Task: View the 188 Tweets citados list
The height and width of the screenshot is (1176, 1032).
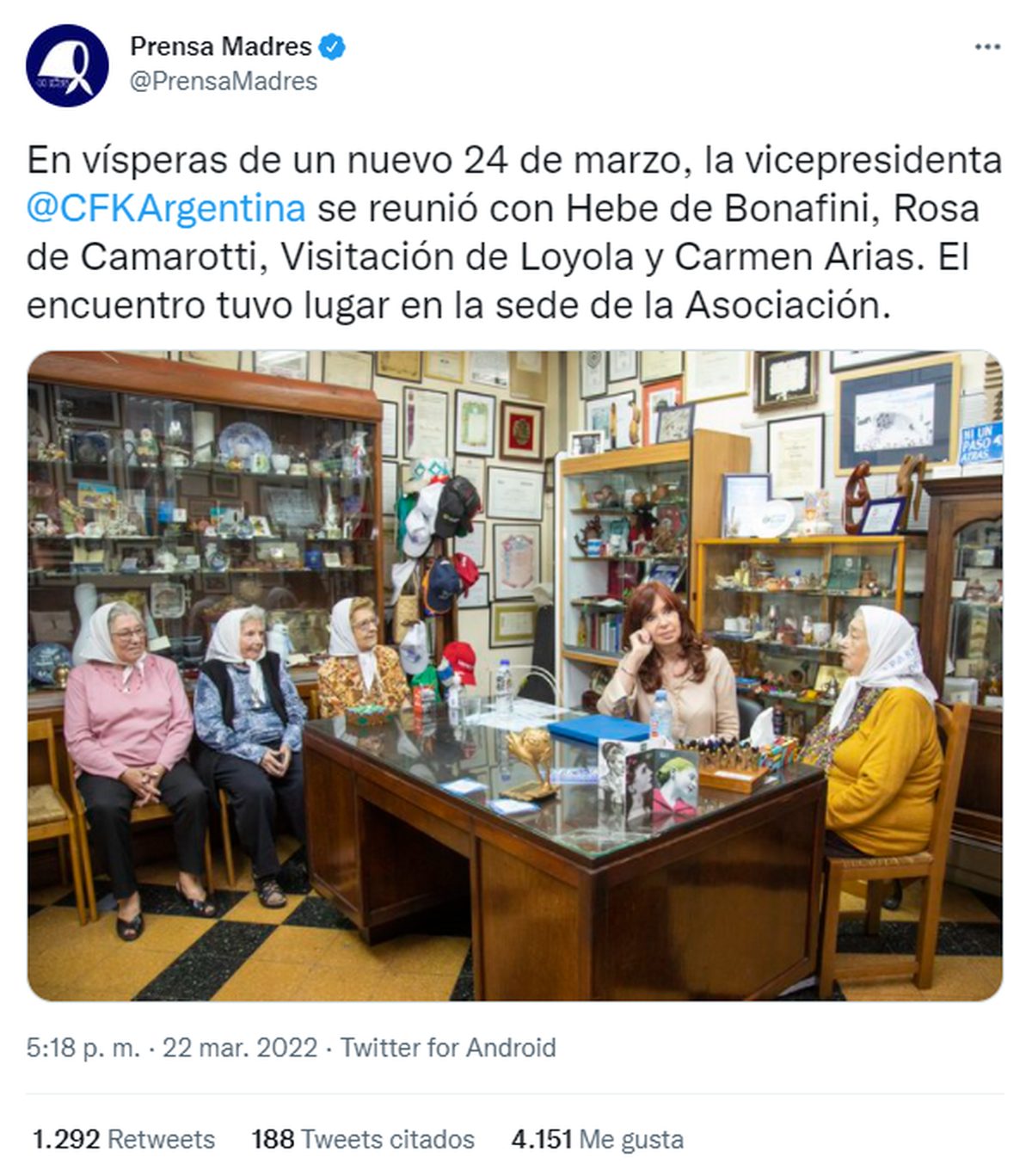Action: [x=363, y=1139]
